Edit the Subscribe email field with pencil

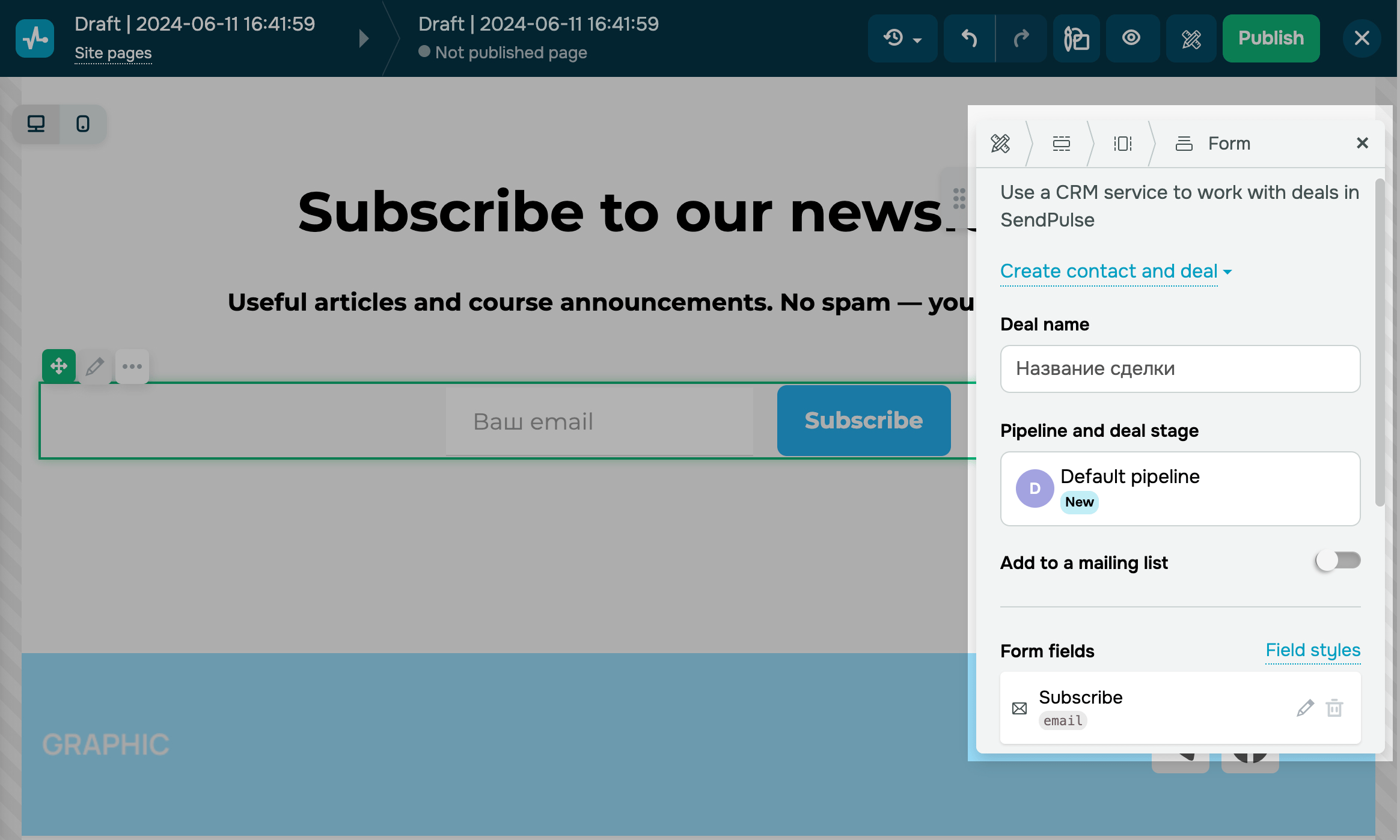tap(1305, 708)
